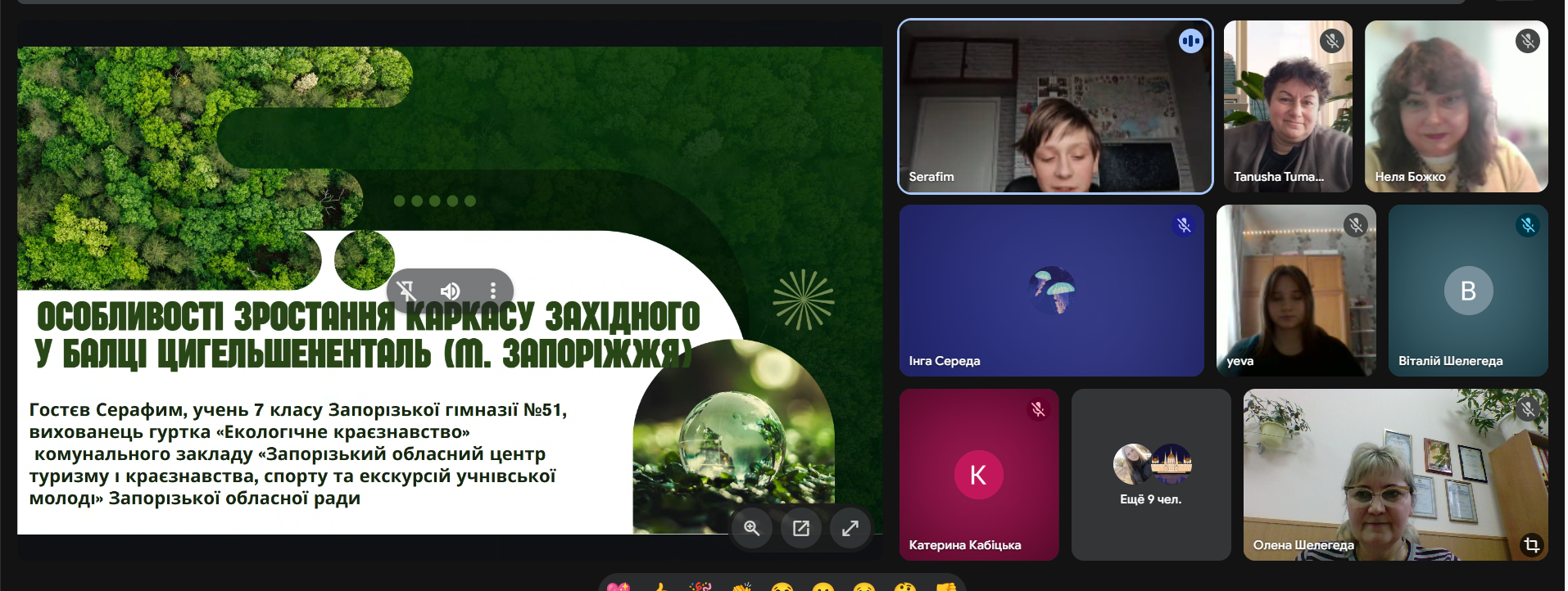This screenshot has width=1568, height=591.
Task: Click muted mic icon on Катерина Кабіцька's tile
Action: (1038, 409)
